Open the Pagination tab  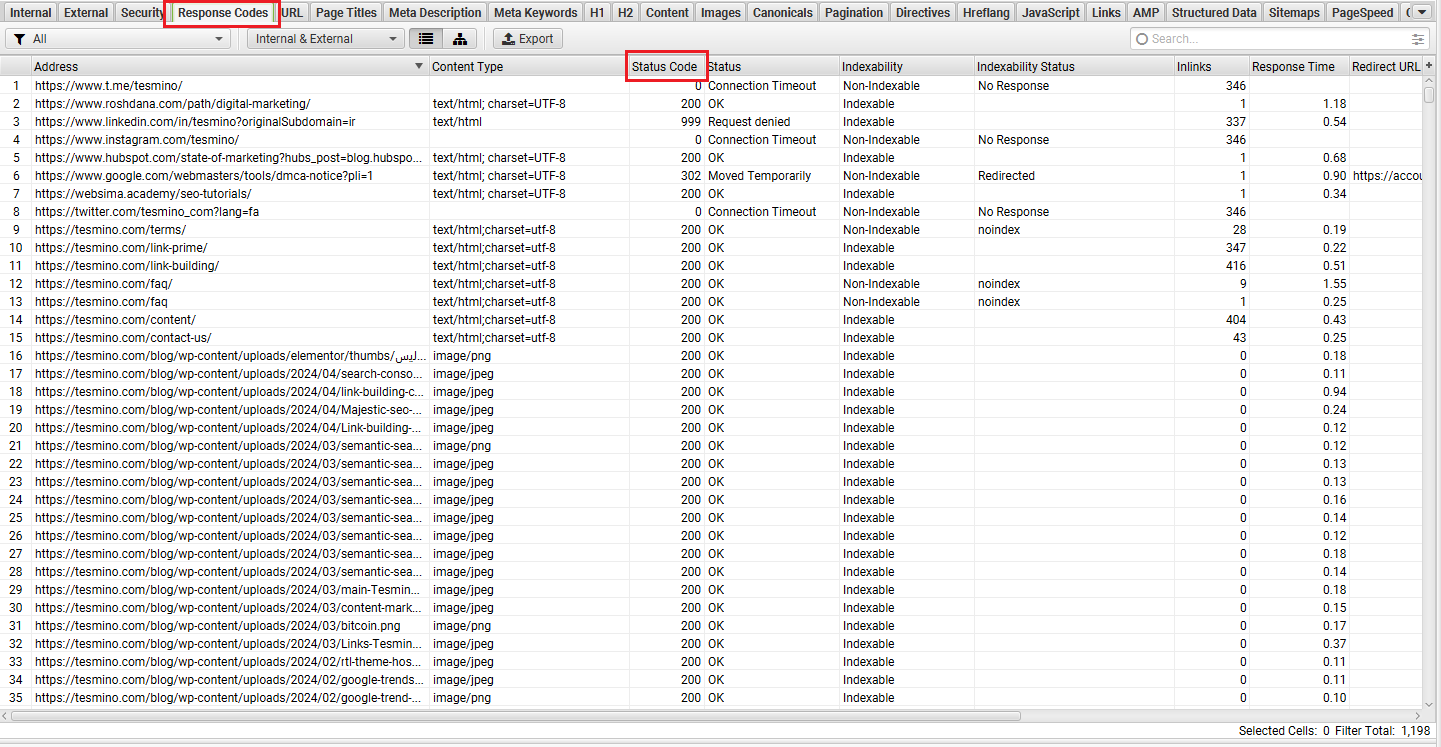[854, 13]
